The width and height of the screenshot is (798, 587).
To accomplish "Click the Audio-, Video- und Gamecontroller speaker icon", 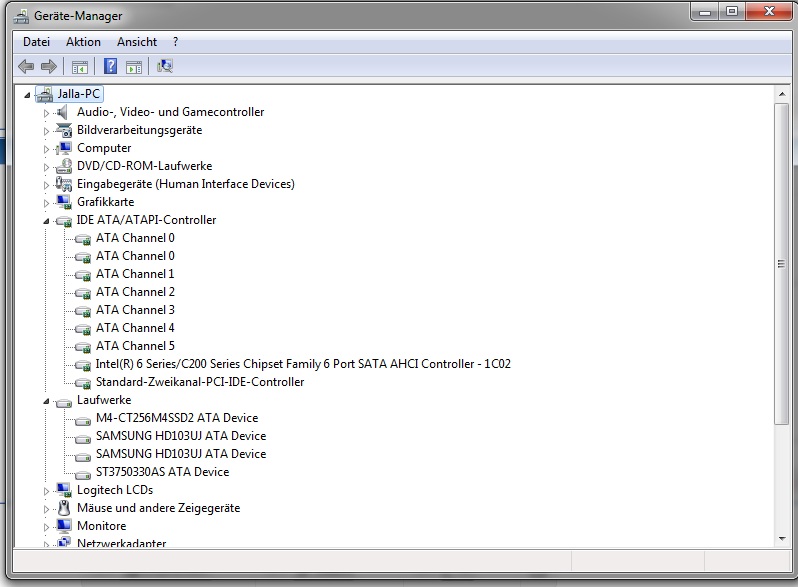I will pos(63,112).
